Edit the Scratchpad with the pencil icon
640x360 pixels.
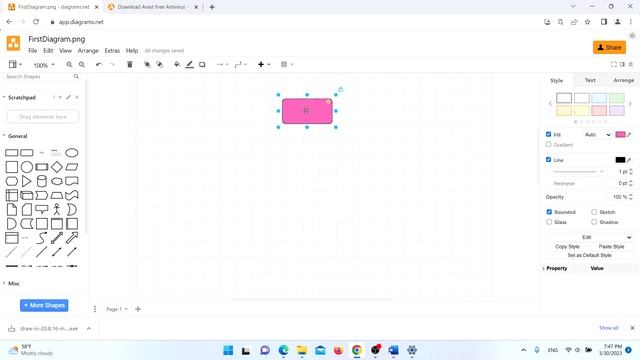click(68, 97)
